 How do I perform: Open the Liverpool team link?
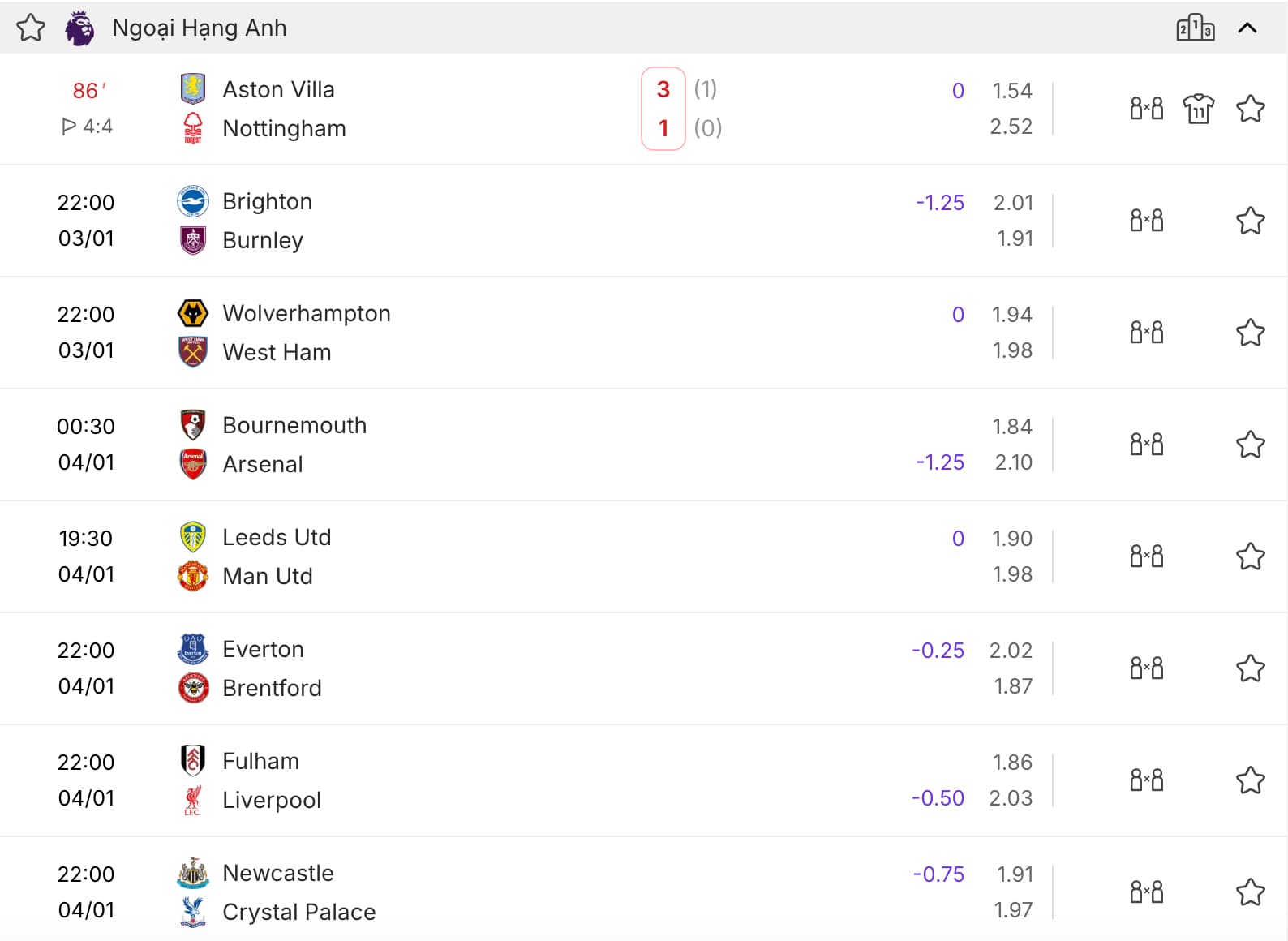click(272, 800)
